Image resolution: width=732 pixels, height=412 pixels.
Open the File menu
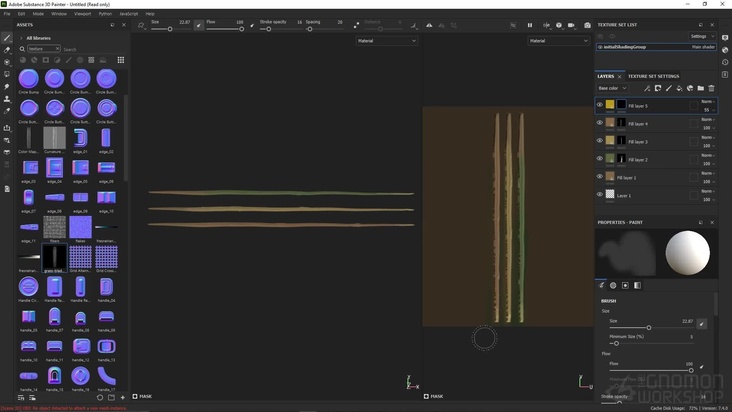7,14
